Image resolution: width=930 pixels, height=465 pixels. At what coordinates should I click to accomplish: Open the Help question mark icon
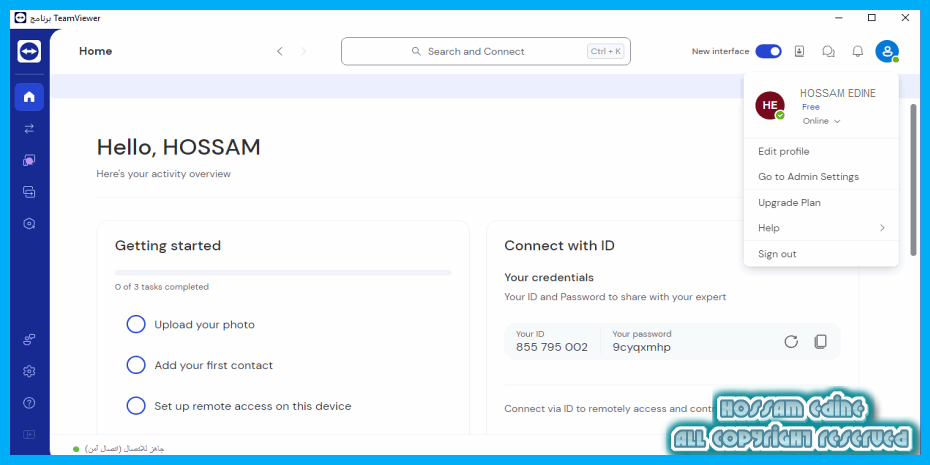click(29, 403)
